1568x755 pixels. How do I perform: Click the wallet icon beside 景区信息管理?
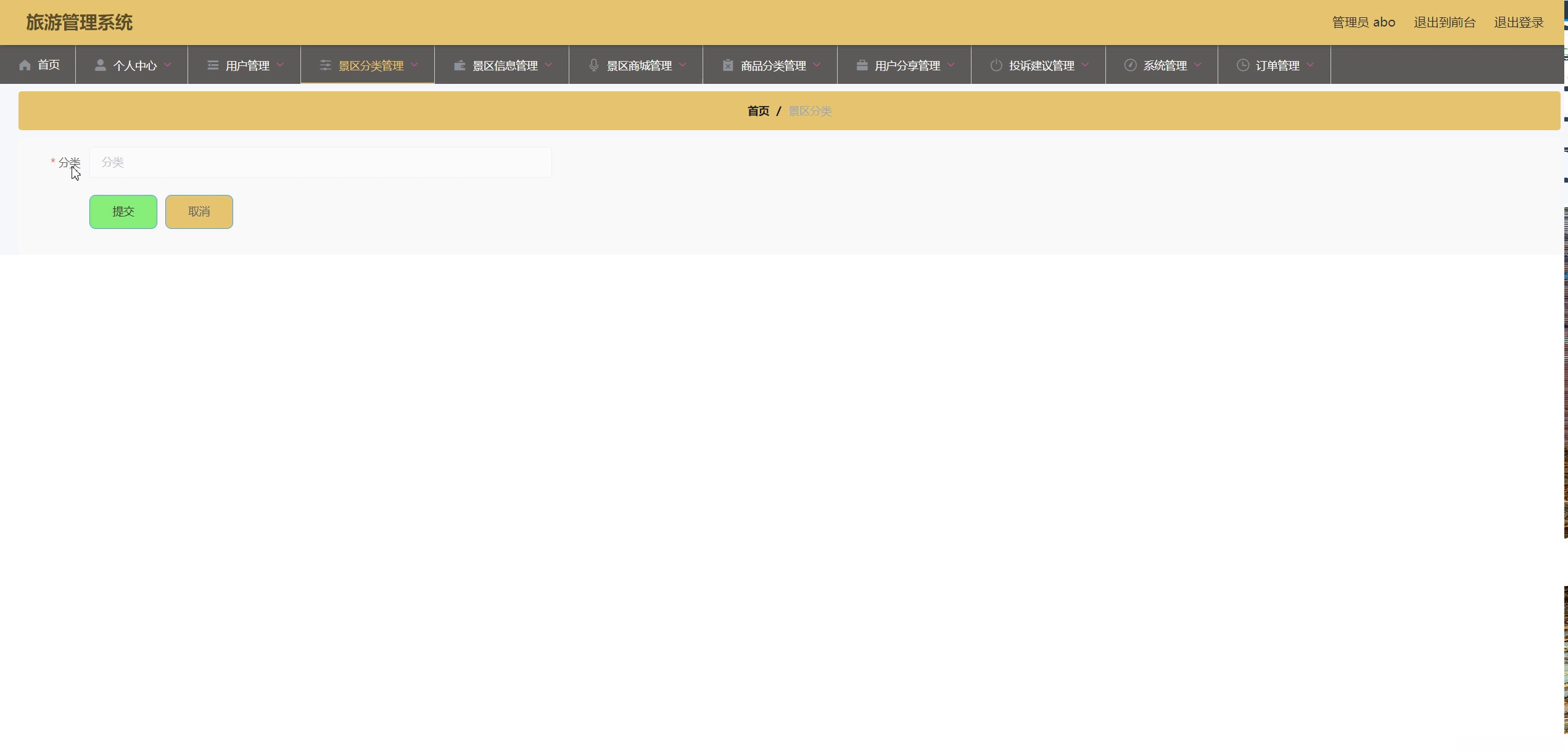(460, 65)
